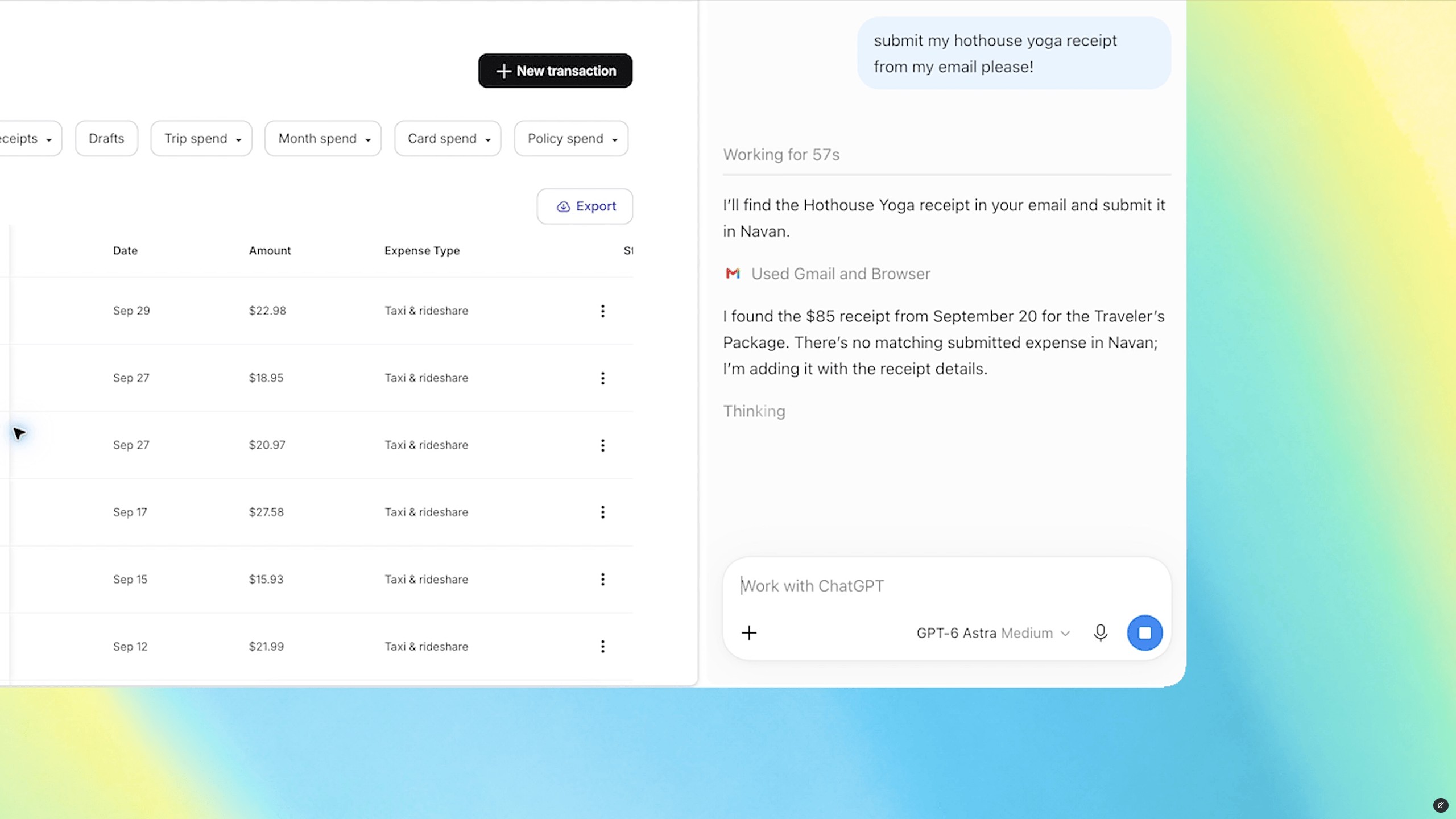Expand the Month spend filter dropdown
The height and width of the screenshot is (819, 1456).
(323, 138)
